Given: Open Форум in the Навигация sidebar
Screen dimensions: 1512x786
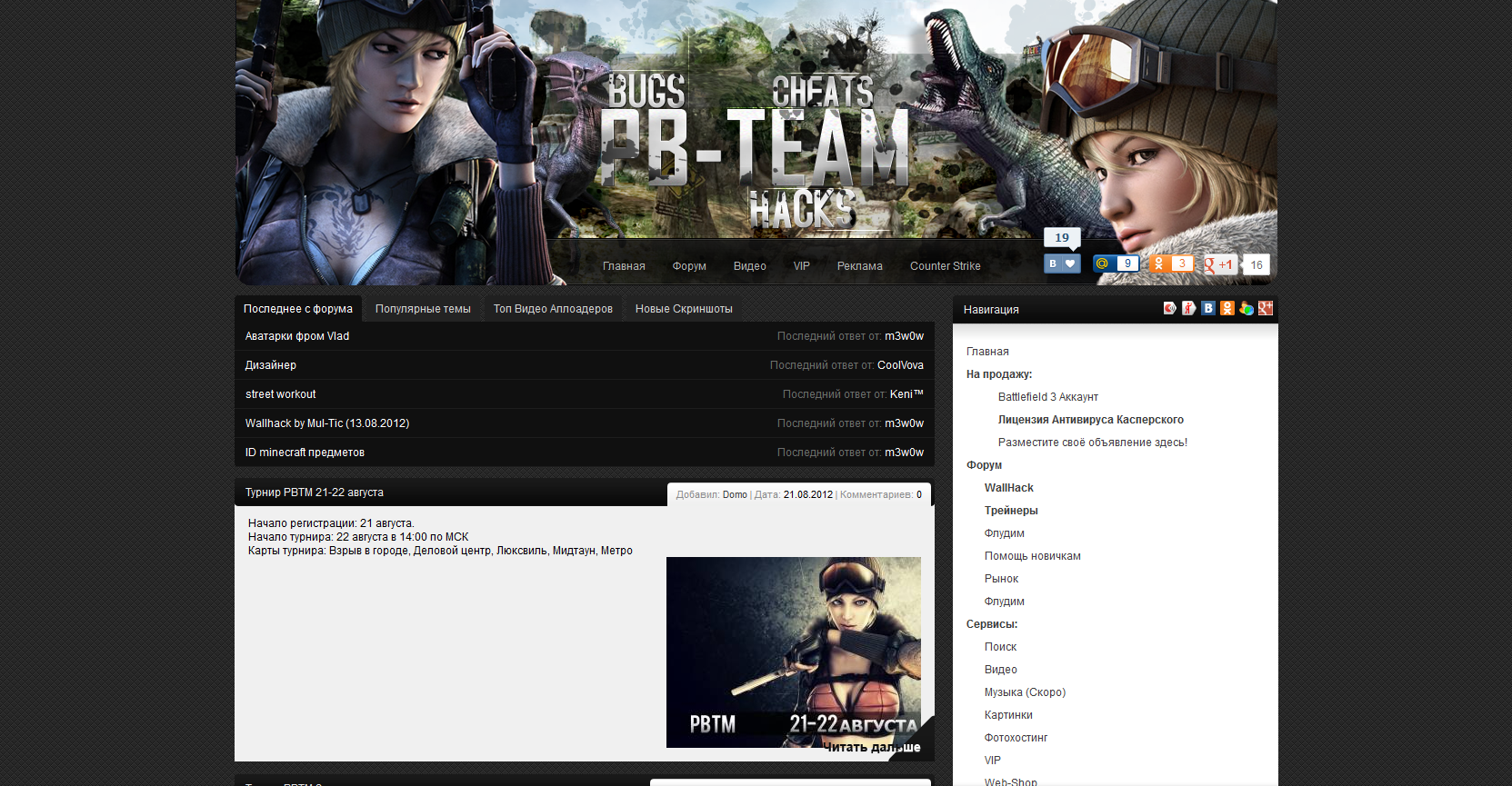Looking at the screenshot, I should 984,465.
